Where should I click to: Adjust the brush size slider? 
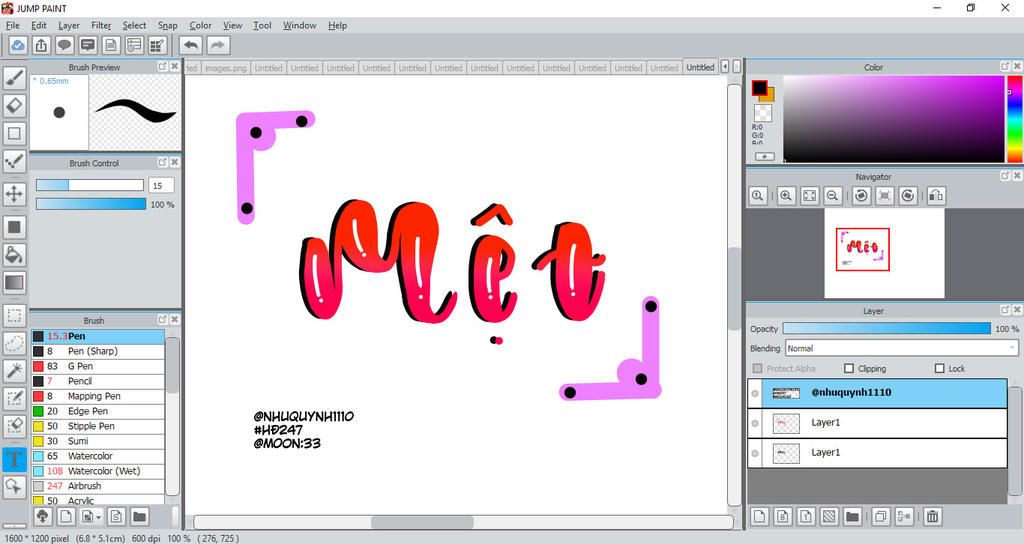[x=90, y=185]
